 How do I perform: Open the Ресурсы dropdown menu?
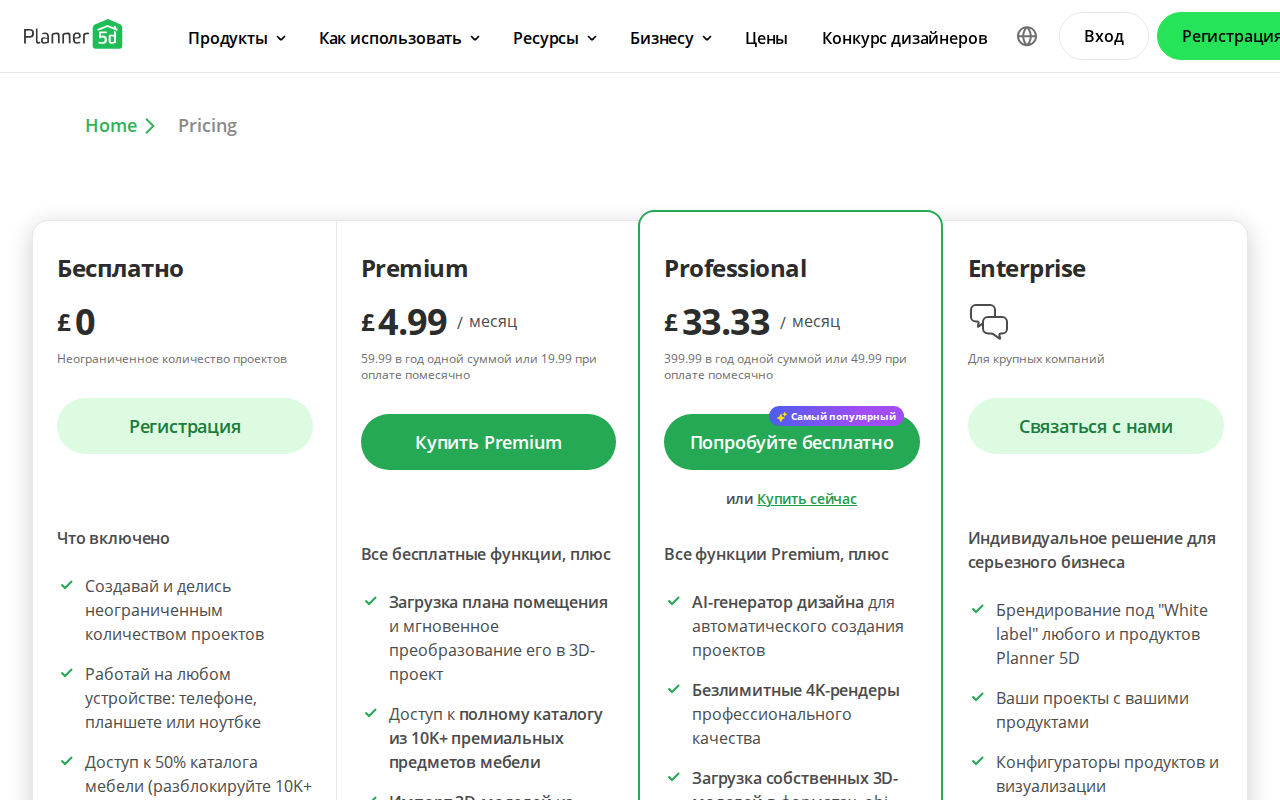tap(555, 38)
